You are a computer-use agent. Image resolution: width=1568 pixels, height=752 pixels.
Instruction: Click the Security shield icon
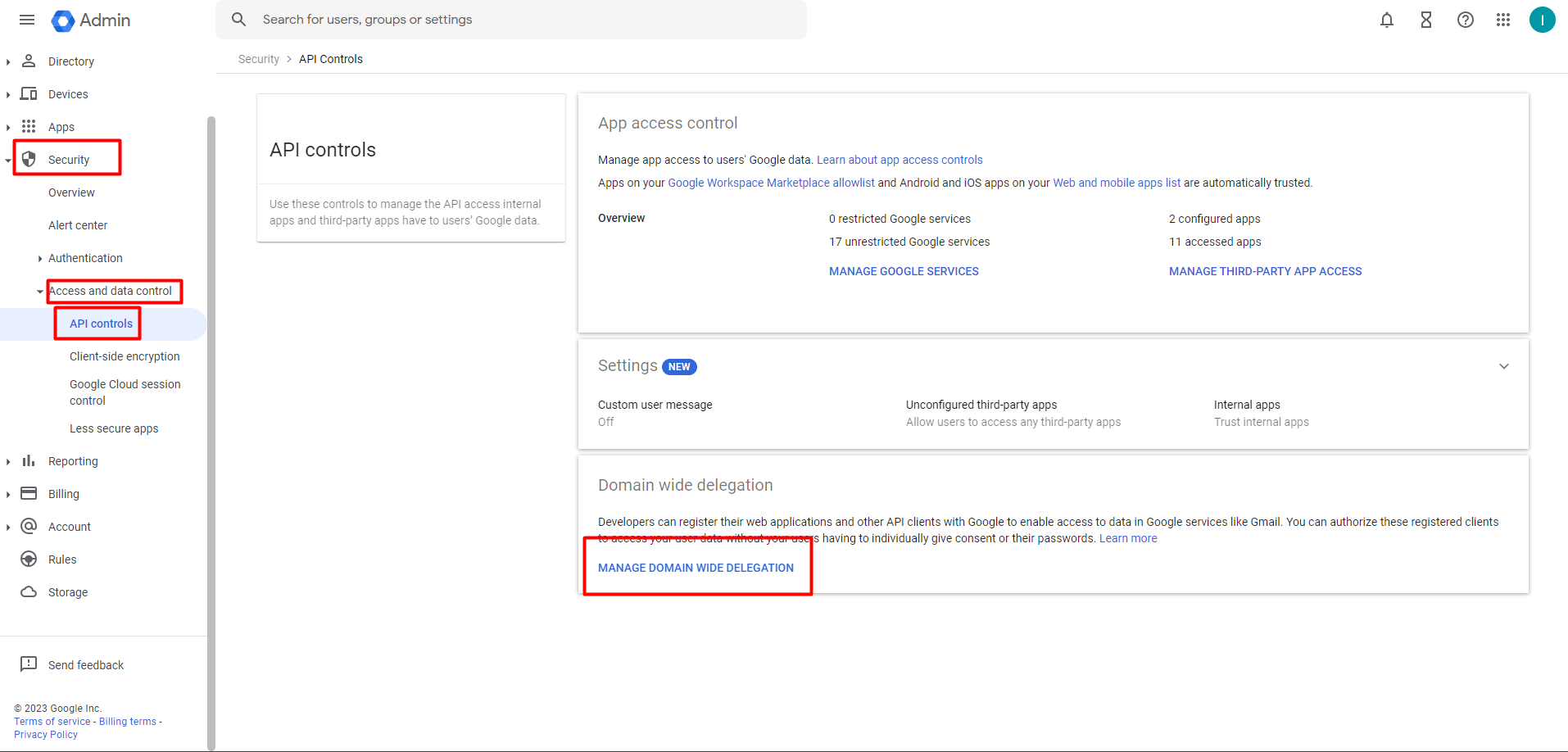(29, 159)
